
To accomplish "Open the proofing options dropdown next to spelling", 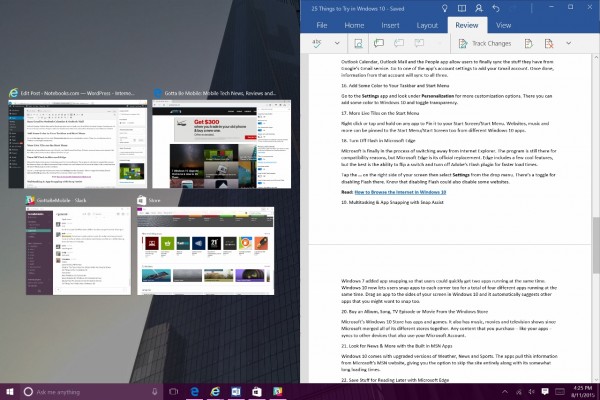I will [x=337, y=43].
